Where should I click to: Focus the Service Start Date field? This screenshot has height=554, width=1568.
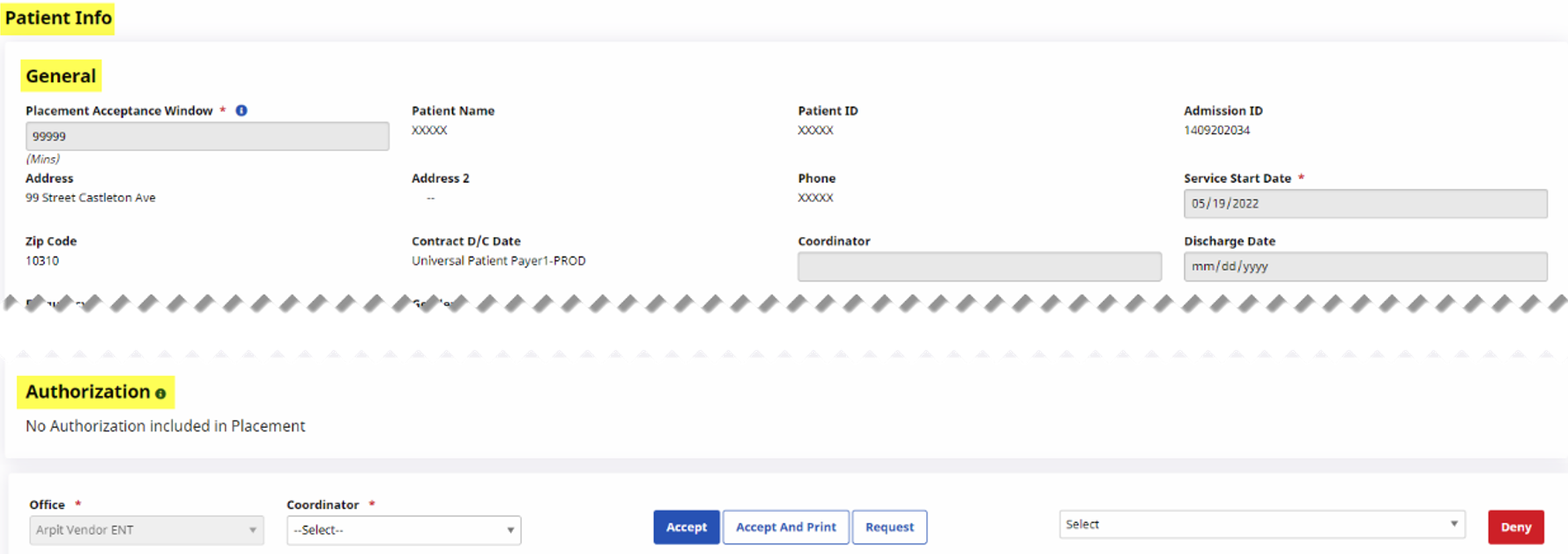pyautogui.click(x=1364, y=204)
